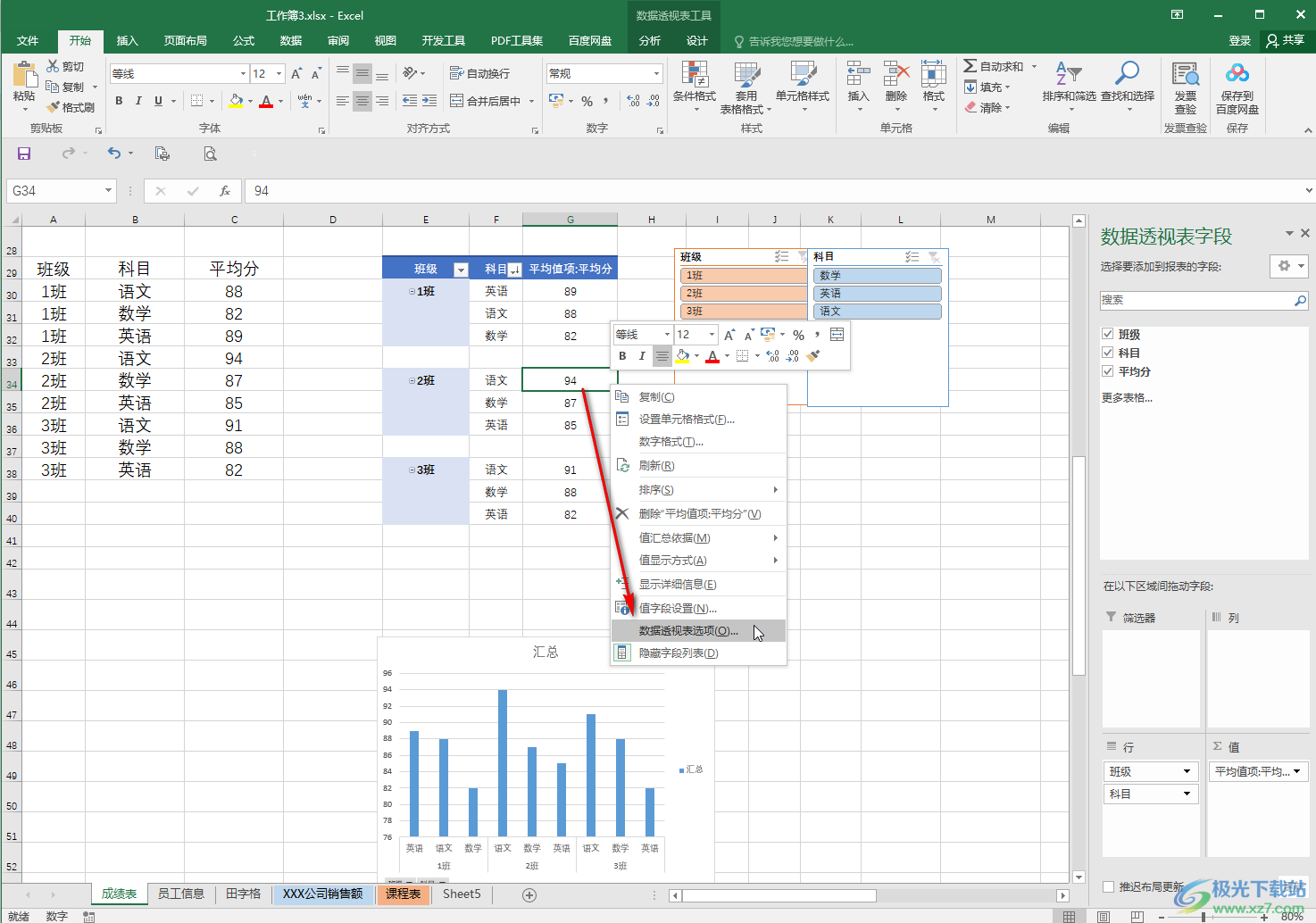Image resolution: width=1316 pixels, height=923 pixels.
Task: Click Sort and Filter (排序和筛选) icon
Action: tap(1069, 74)
